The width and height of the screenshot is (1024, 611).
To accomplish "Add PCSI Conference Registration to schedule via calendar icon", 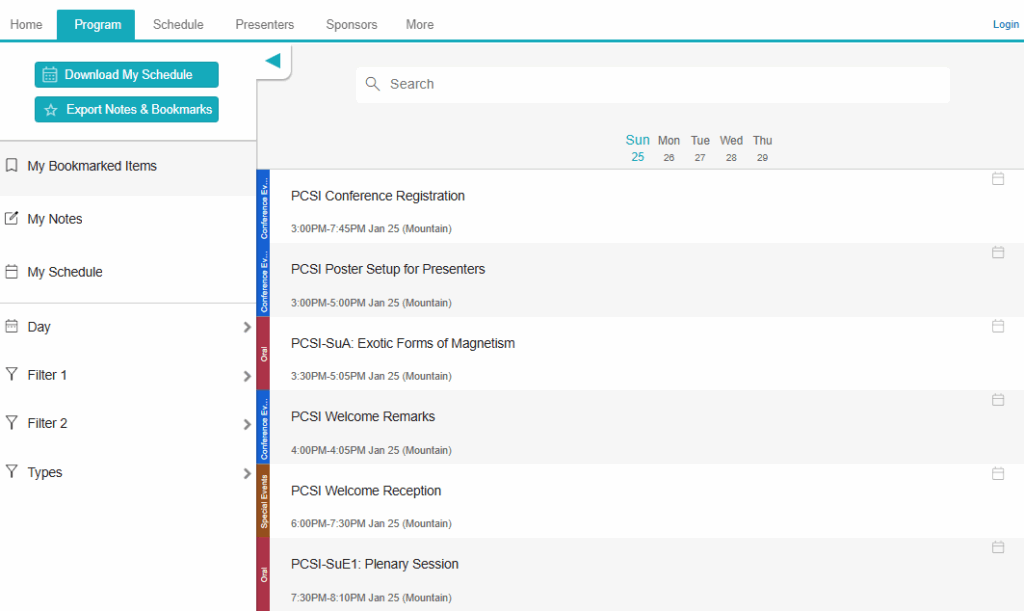I will (x=997, y=179).
